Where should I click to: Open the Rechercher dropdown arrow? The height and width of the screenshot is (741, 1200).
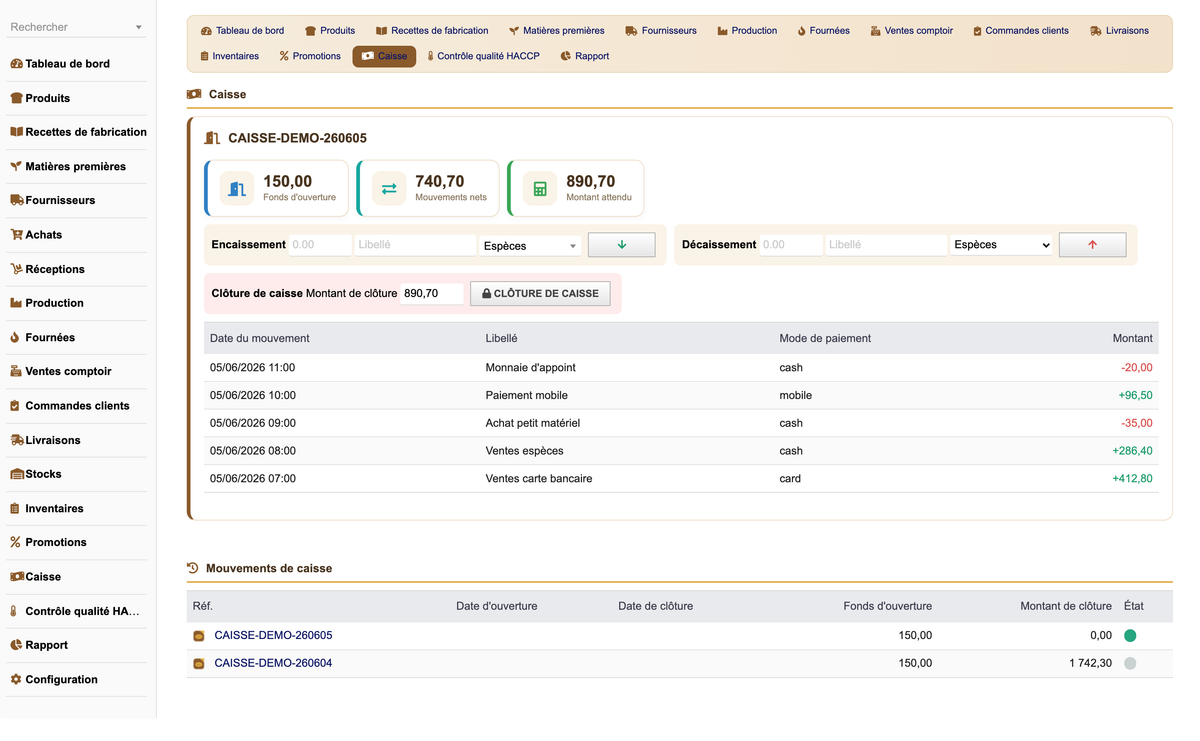click(x=139, y=28)
